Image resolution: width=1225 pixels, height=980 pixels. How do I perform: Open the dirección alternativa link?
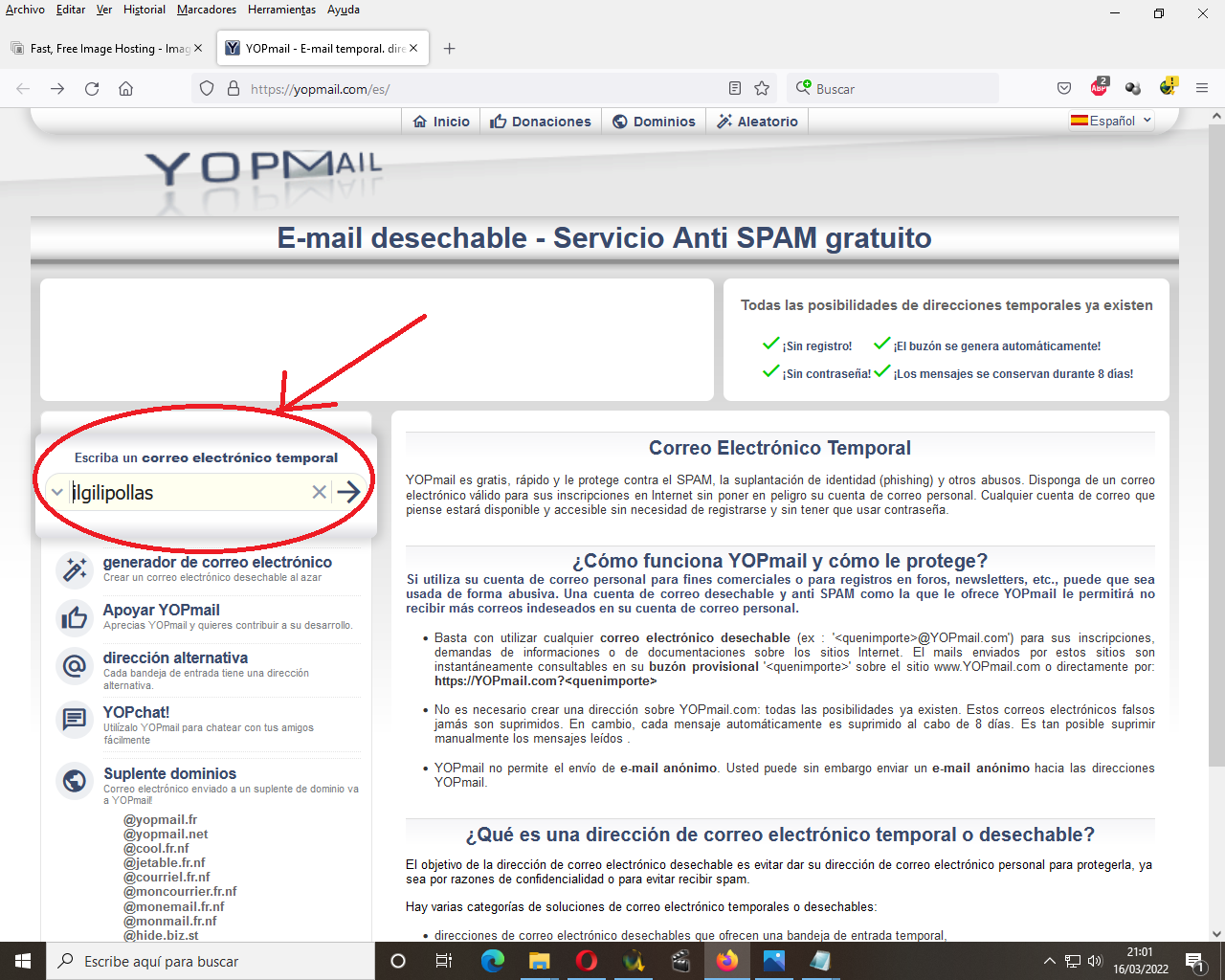(x=175, y=657)
